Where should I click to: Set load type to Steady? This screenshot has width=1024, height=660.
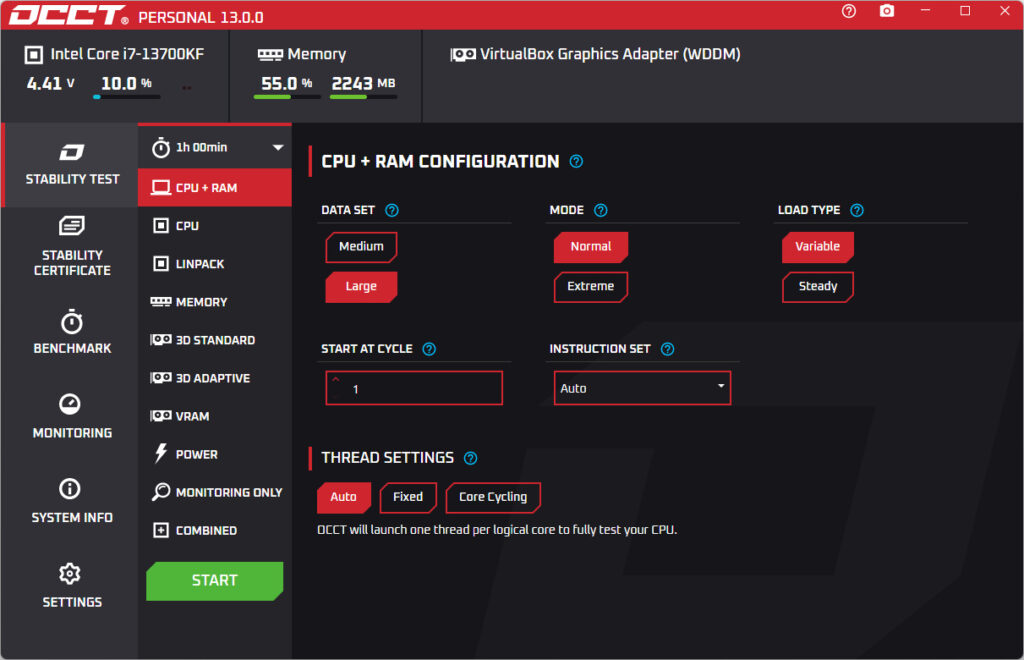coord(818,287)
